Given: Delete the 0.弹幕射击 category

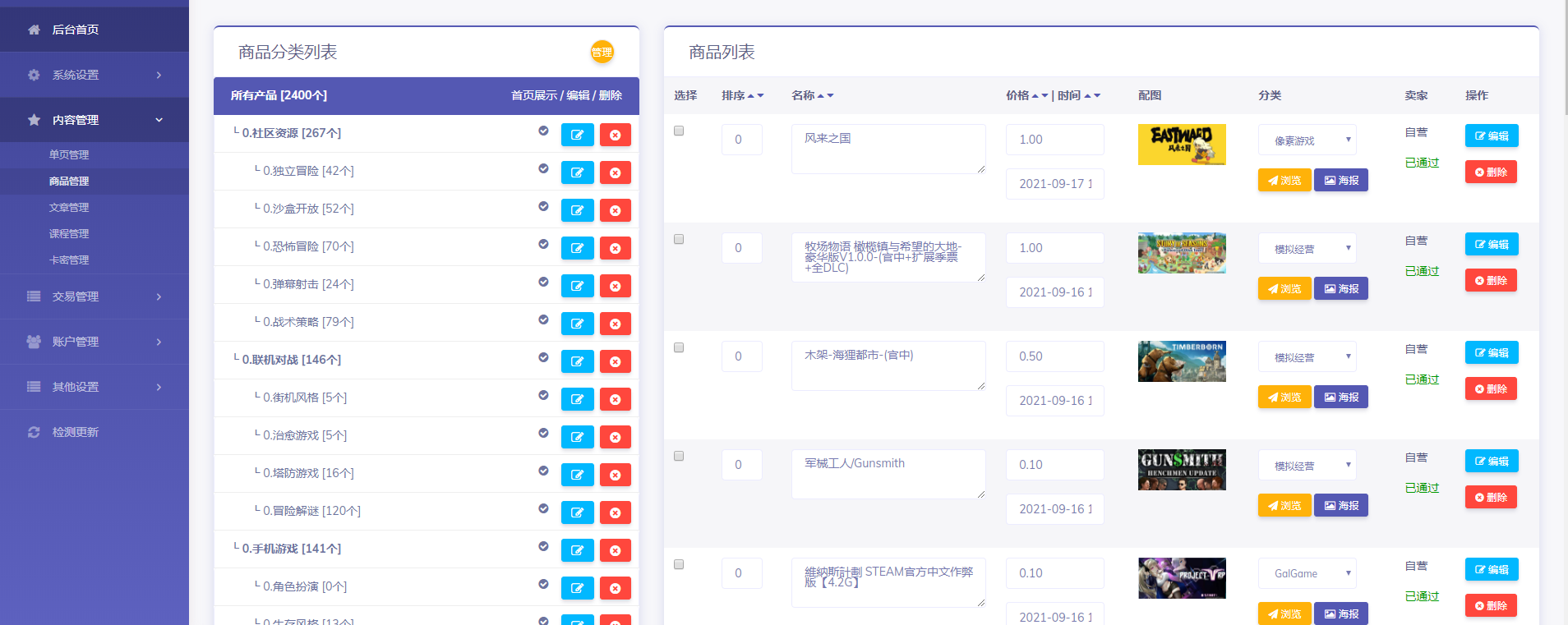Looking at the screenshot, I should (x=615, y=286).
